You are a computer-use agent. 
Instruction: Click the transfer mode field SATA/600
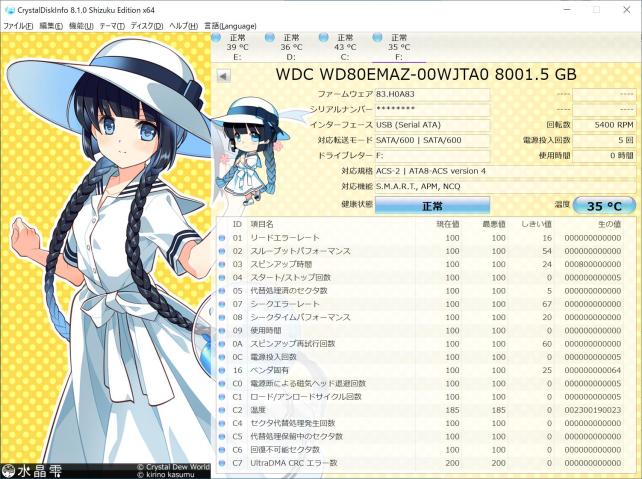coord(432,140)
